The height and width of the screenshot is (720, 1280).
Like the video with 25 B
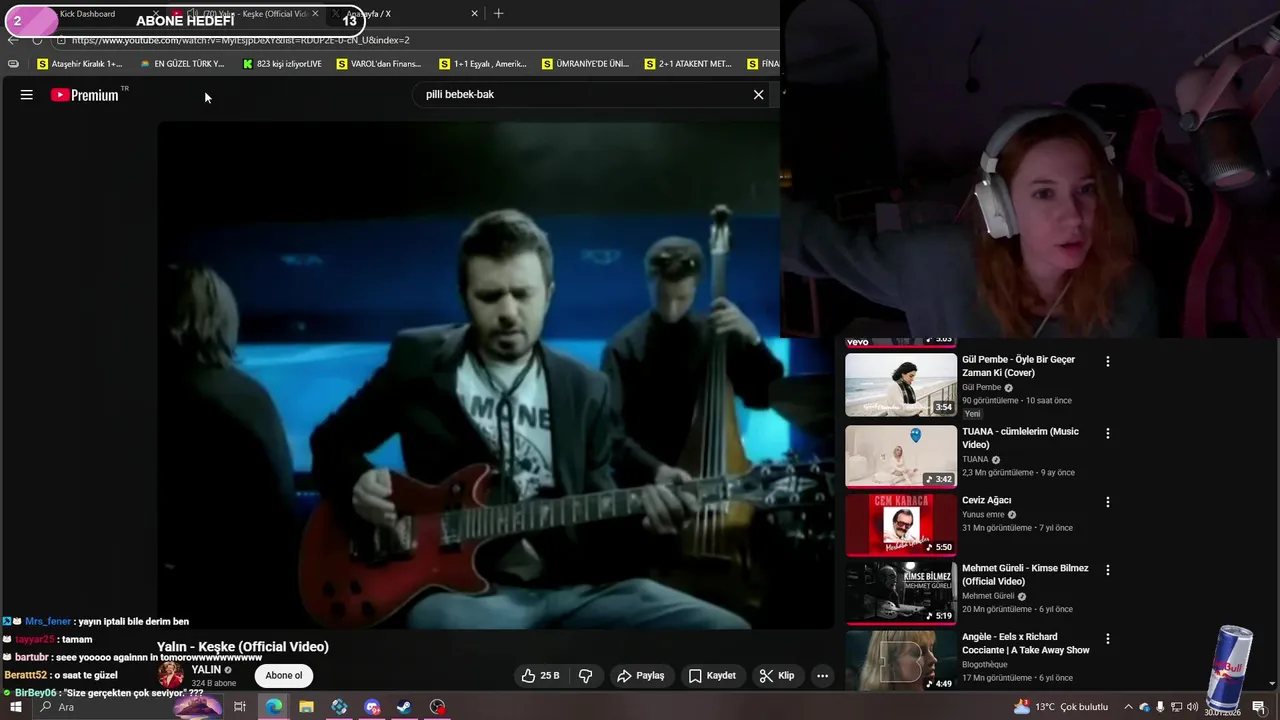point(540,676)
